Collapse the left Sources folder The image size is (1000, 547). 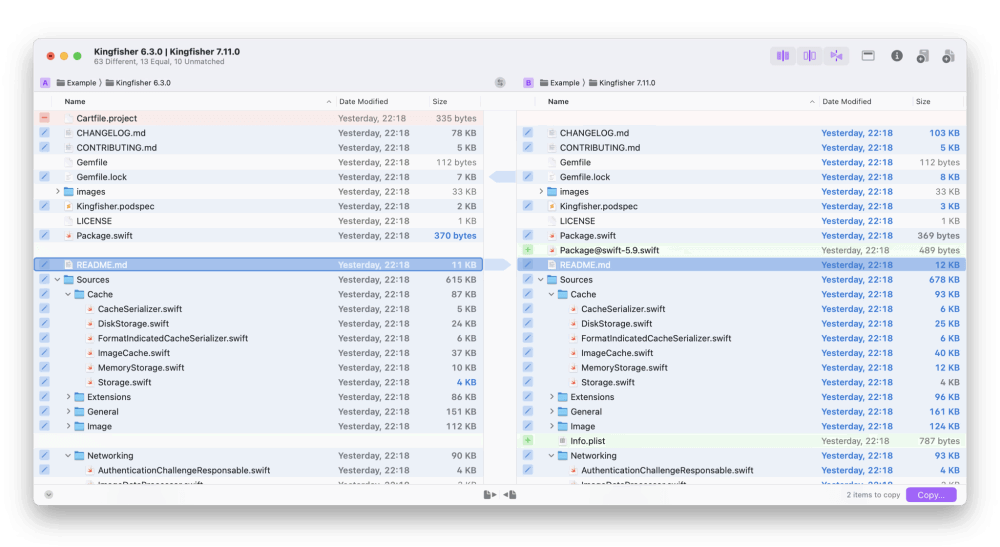57,279
